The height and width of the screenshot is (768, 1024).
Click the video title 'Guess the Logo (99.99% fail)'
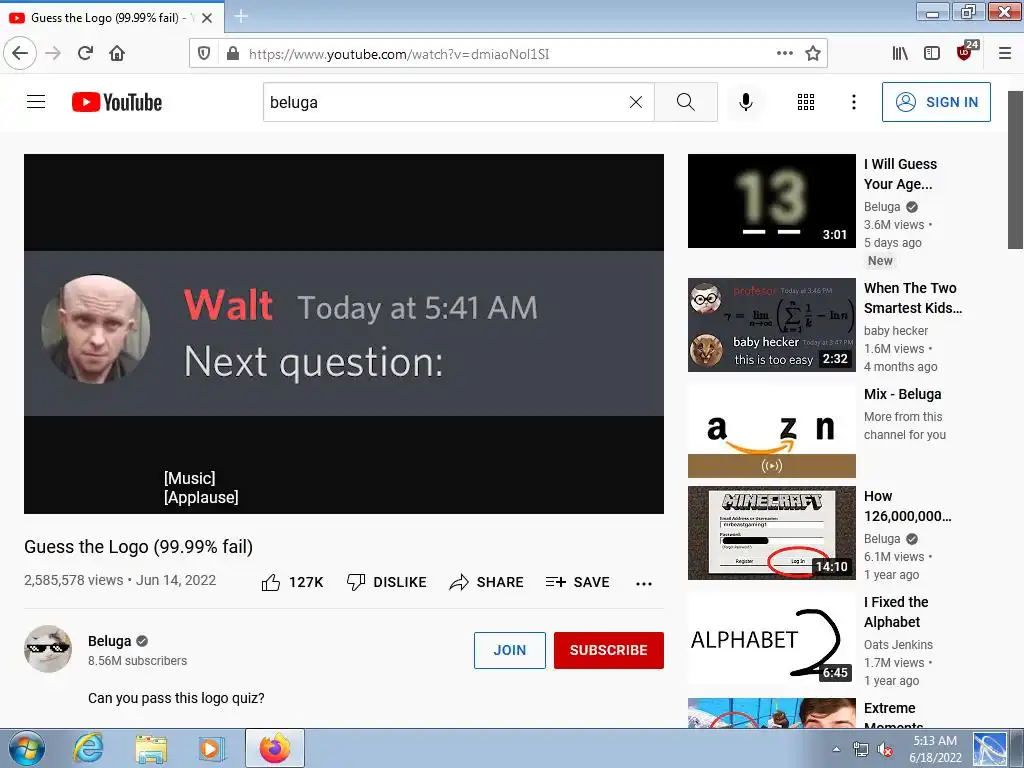click(138, 547)
